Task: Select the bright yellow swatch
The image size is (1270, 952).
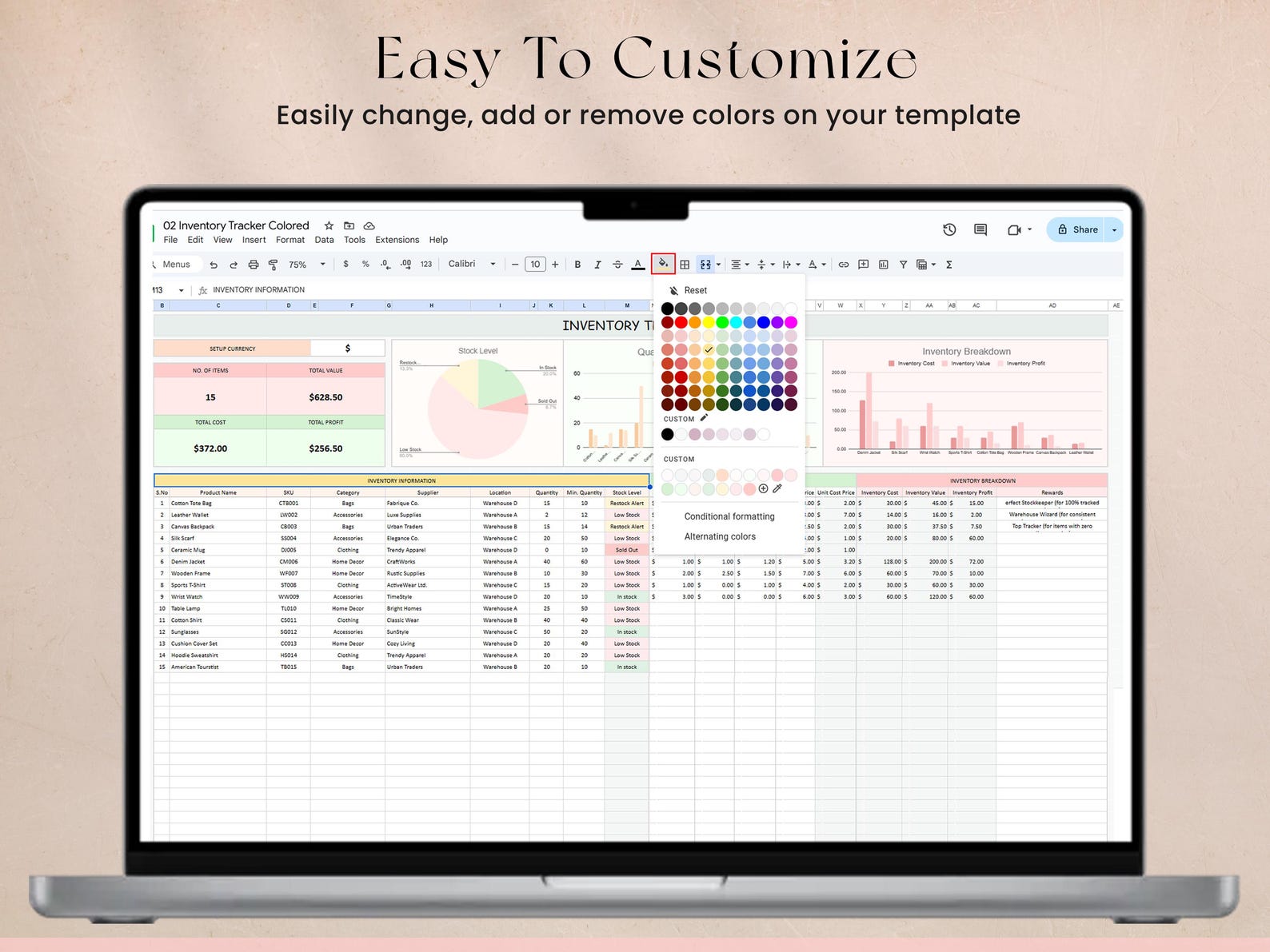Action: [x=709, y=322]
